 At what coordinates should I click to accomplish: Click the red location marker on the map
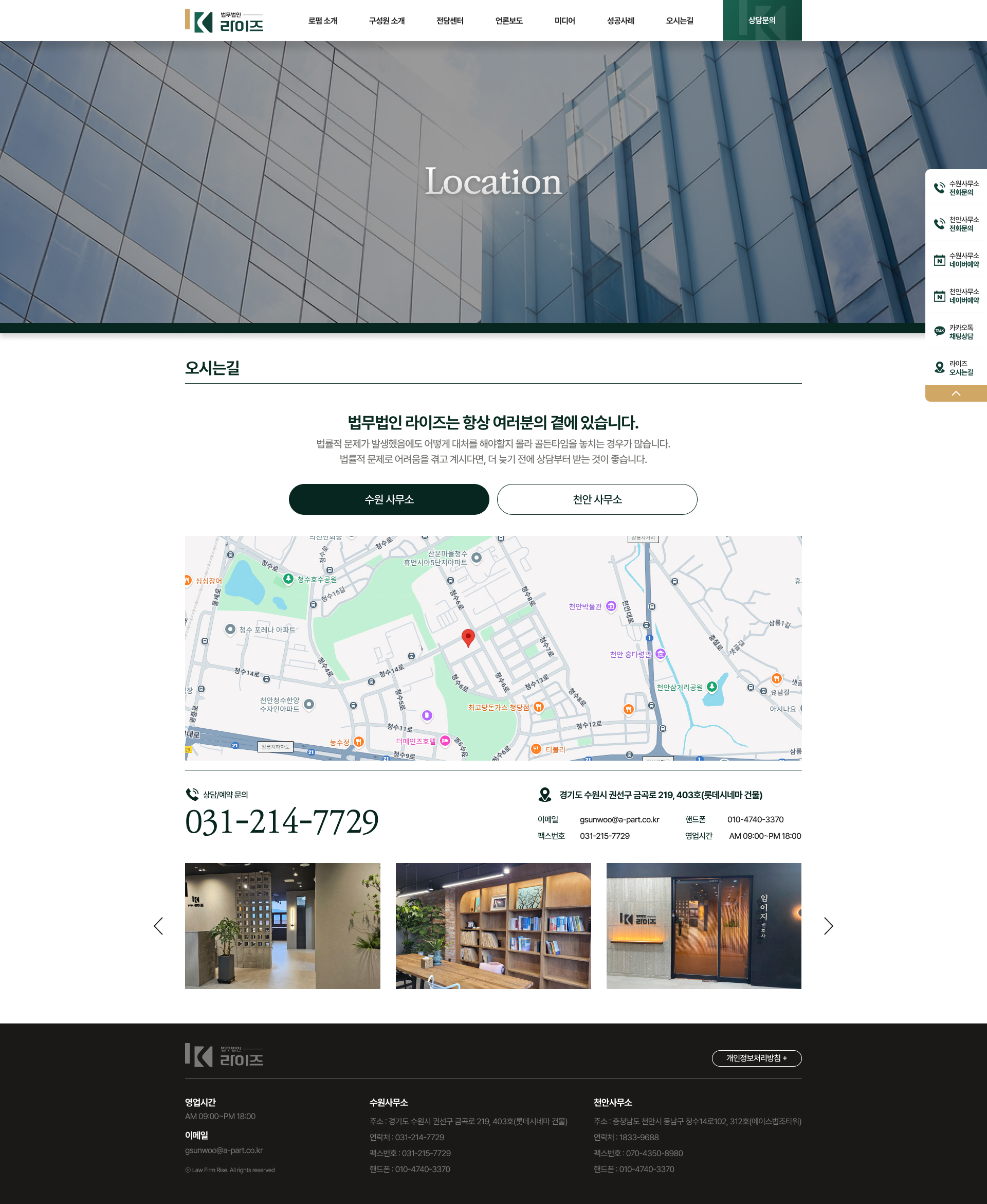[x=468, y=638]
